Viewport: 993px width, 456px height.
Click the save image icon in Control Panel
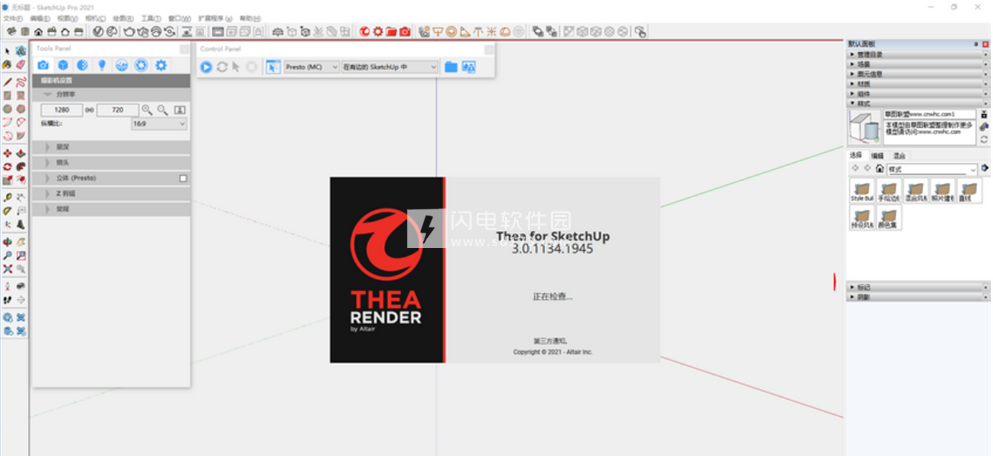(x=469, y=66)
